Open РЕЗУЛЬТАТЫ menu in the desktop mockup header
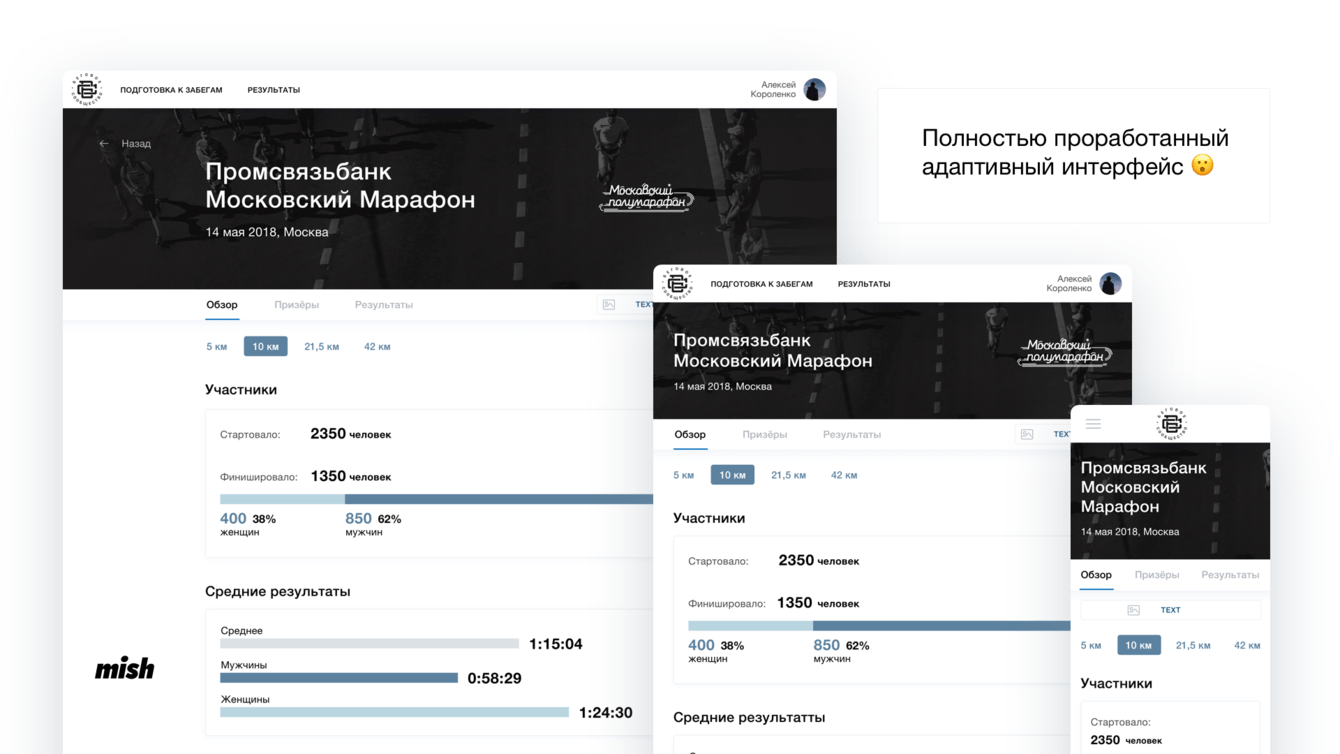This screenshot has height=754, width=1340. [x=274, y=90]
